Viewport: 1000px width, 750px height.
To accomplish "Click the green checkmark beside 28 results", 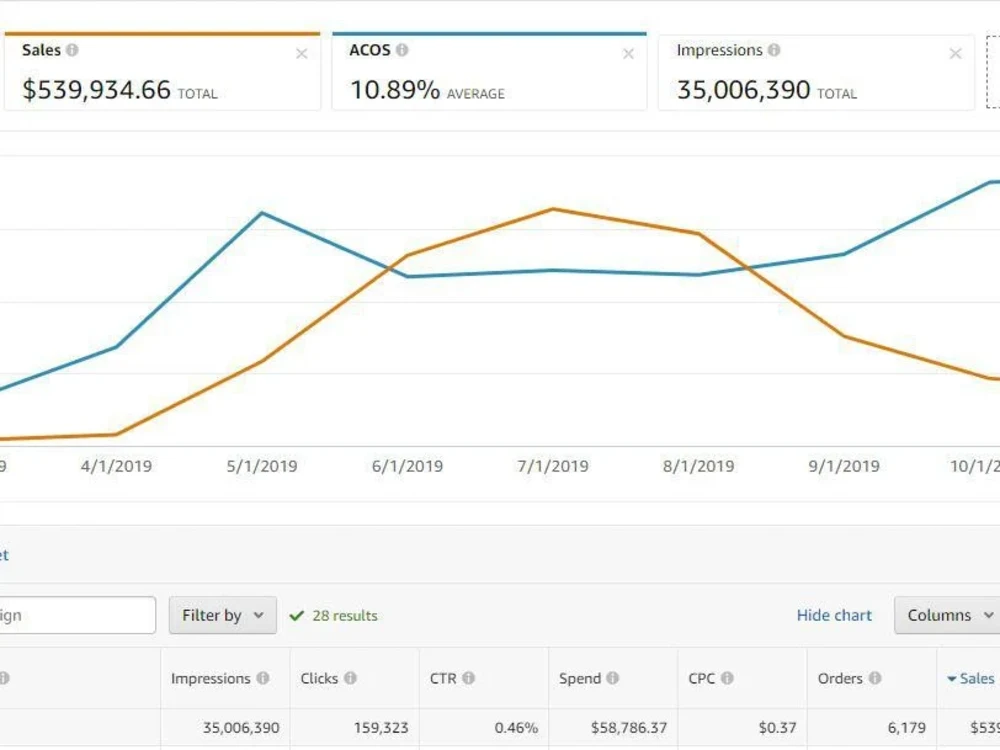I will tap(297, 615).
